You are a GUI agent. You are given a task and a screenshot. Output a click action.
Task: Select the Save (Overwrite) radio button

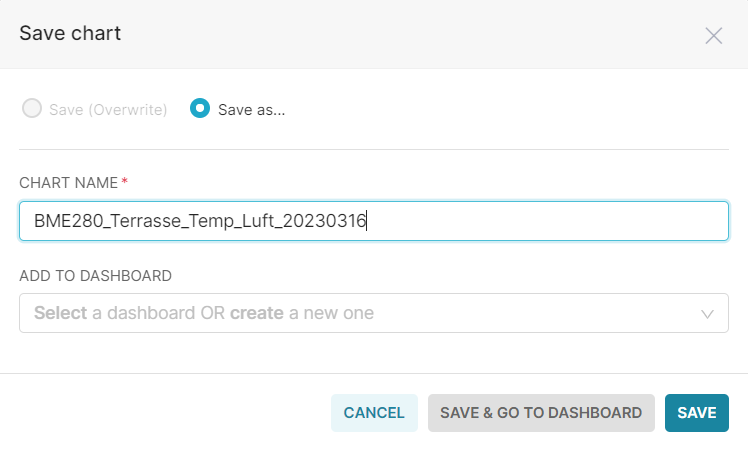(x=32, y=108)
